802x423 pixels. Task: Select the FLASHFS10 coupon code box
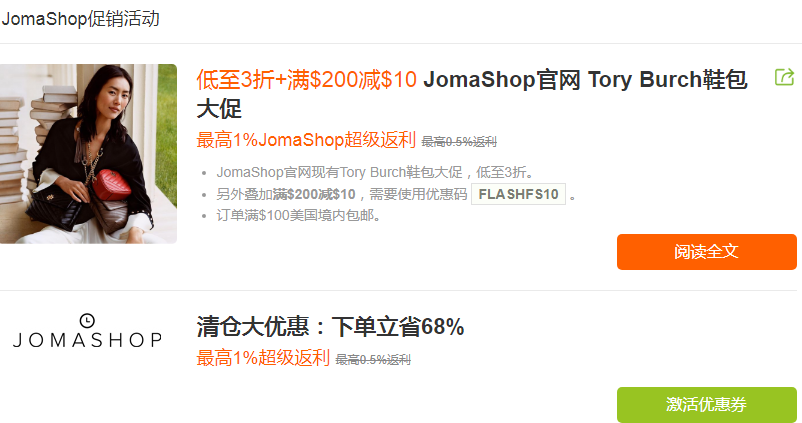(x=518, y=194)
